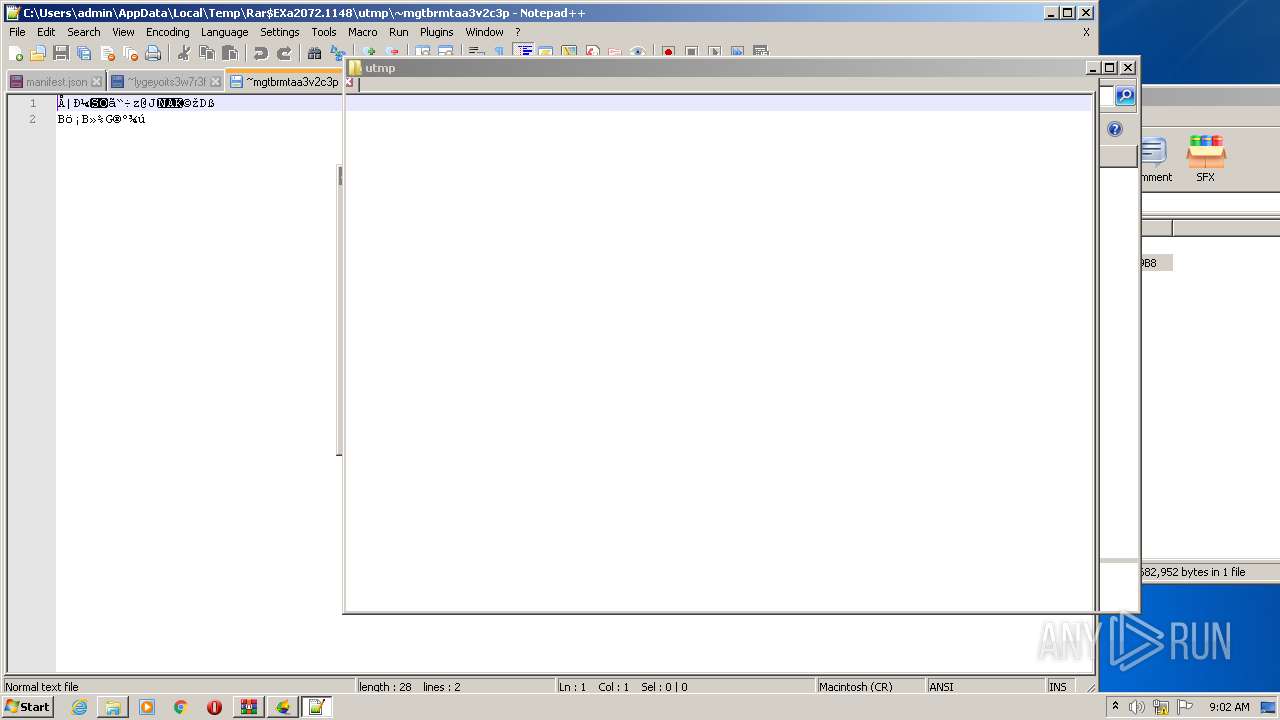Click the 9:02 AM taskbar clock
Image resolution: width=1280 pixels, height=720 pixels.
tap(1229, 707)
